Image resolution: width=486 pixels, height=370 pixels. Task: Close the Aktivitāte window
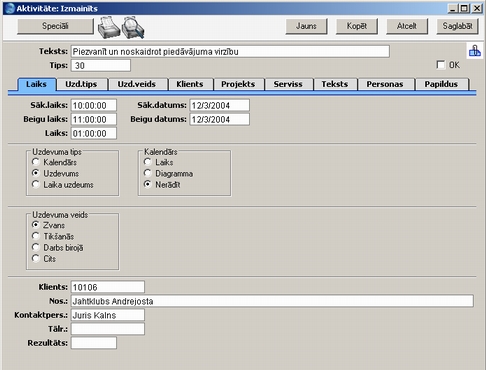click(x=477, y=8)
